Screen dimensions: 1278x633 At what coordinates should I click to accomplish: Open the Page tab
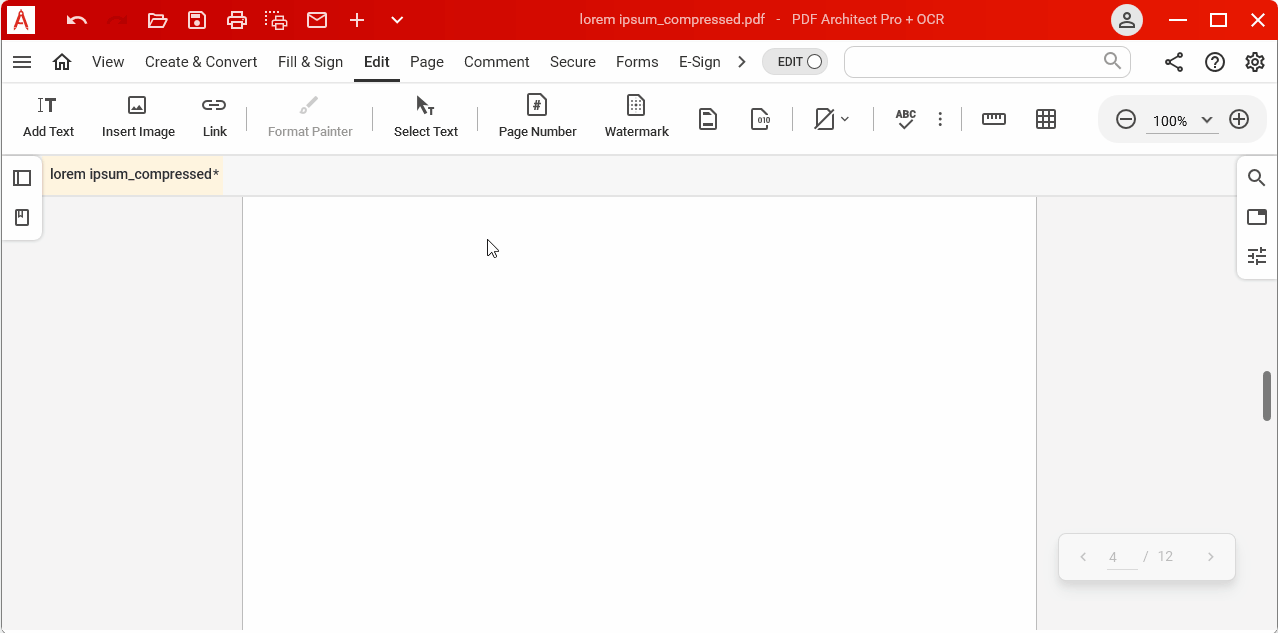click(x=427, y=62)
